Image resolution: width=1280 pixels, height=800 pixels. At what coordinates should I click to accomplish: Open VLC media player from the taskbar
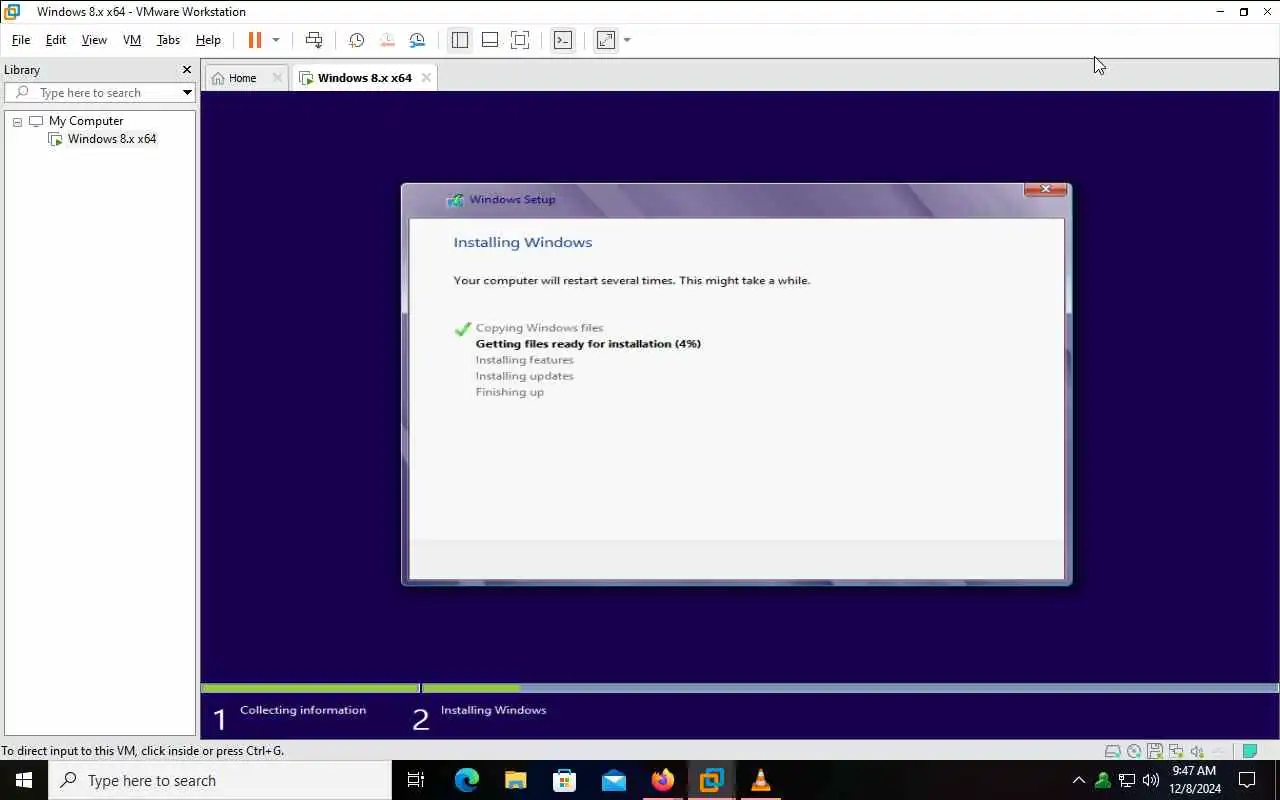click(x=761, y=780)
